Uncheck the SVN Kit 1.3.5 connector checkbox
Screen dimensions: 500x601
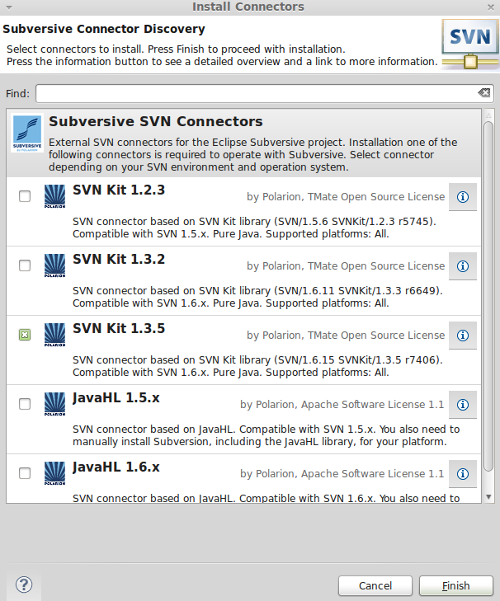(x=25, y=335)
